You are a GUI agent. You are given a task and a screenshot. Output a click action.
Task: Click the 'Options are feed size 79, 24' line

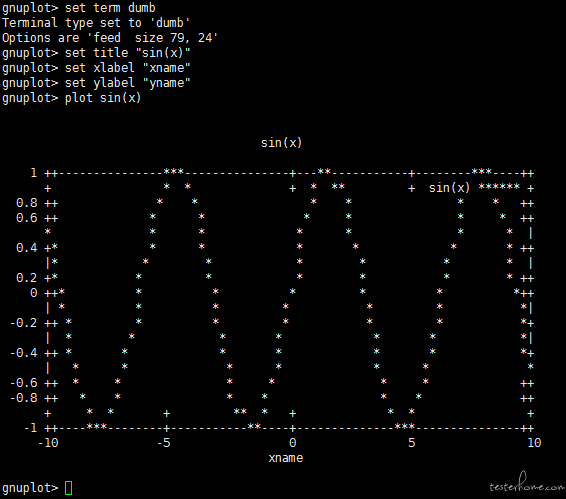pyautogui.click(x=110, y=38)
